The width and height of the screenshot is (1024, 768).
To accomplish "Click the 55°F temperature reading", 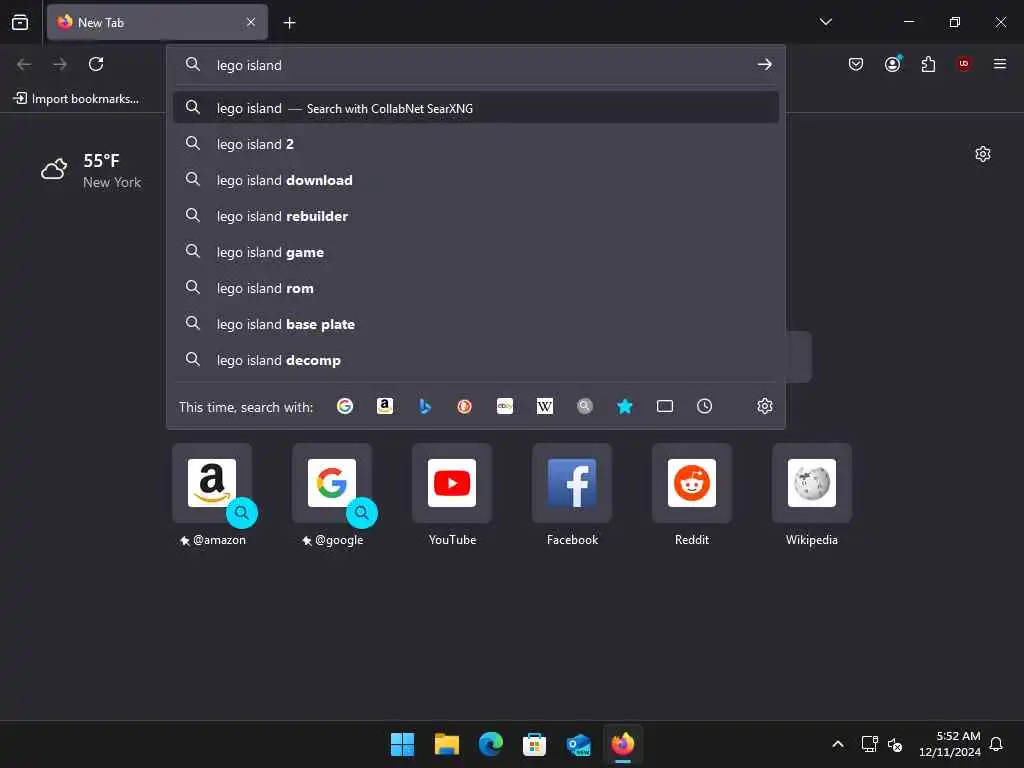I will pyautogui.click(x=101, y=161).
